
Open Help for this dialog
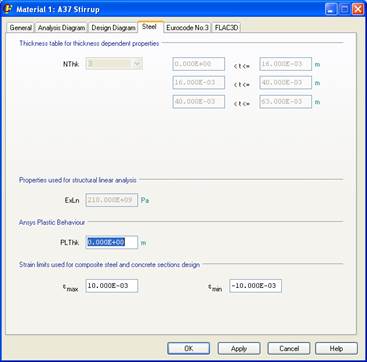[336, 349]
